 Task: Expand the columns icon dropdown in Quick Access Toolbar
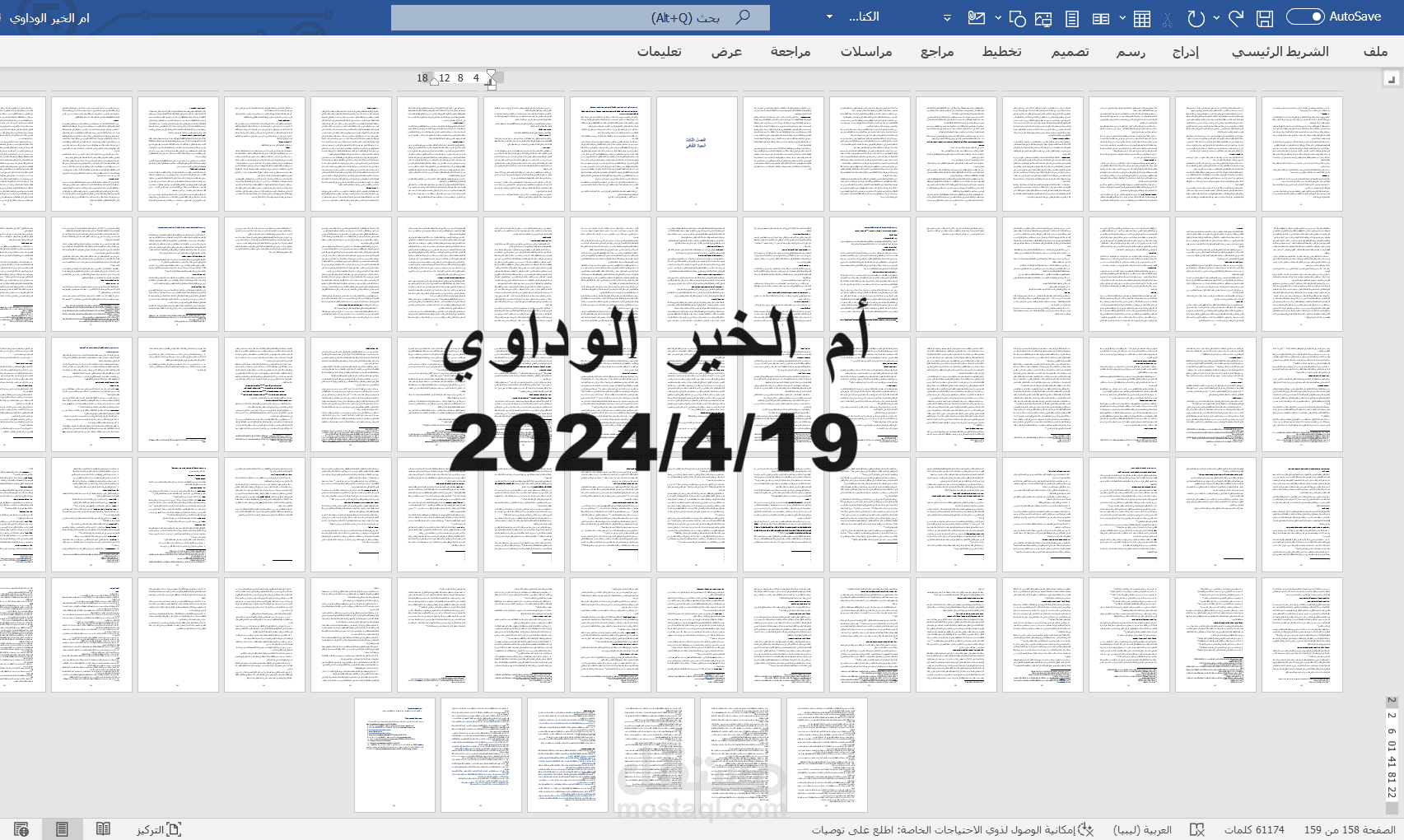tap(1122, 17)
